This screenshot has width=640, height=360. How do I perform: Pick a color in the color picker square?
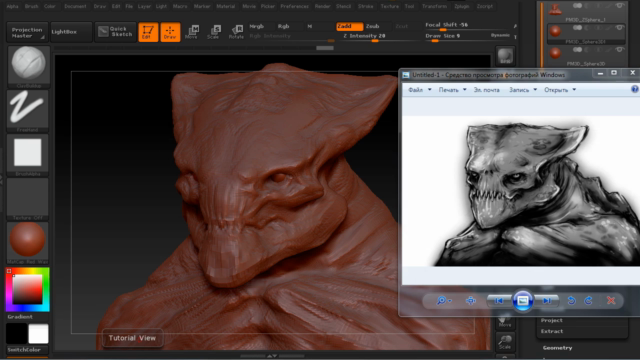pyautogui.click(x=27, y=289)
